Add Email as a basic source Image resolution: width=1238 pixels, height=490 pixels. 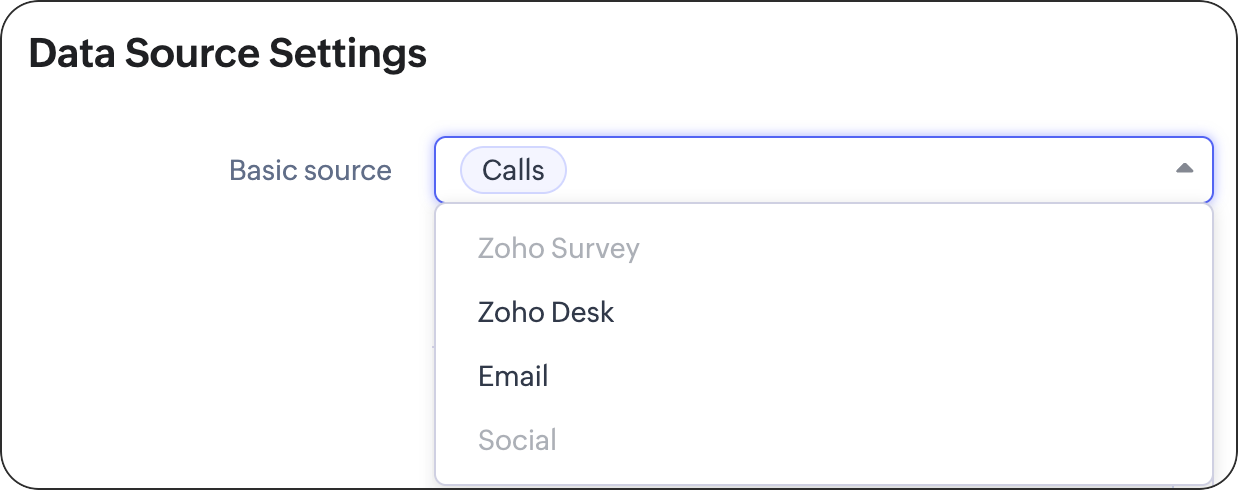[513, 376]
